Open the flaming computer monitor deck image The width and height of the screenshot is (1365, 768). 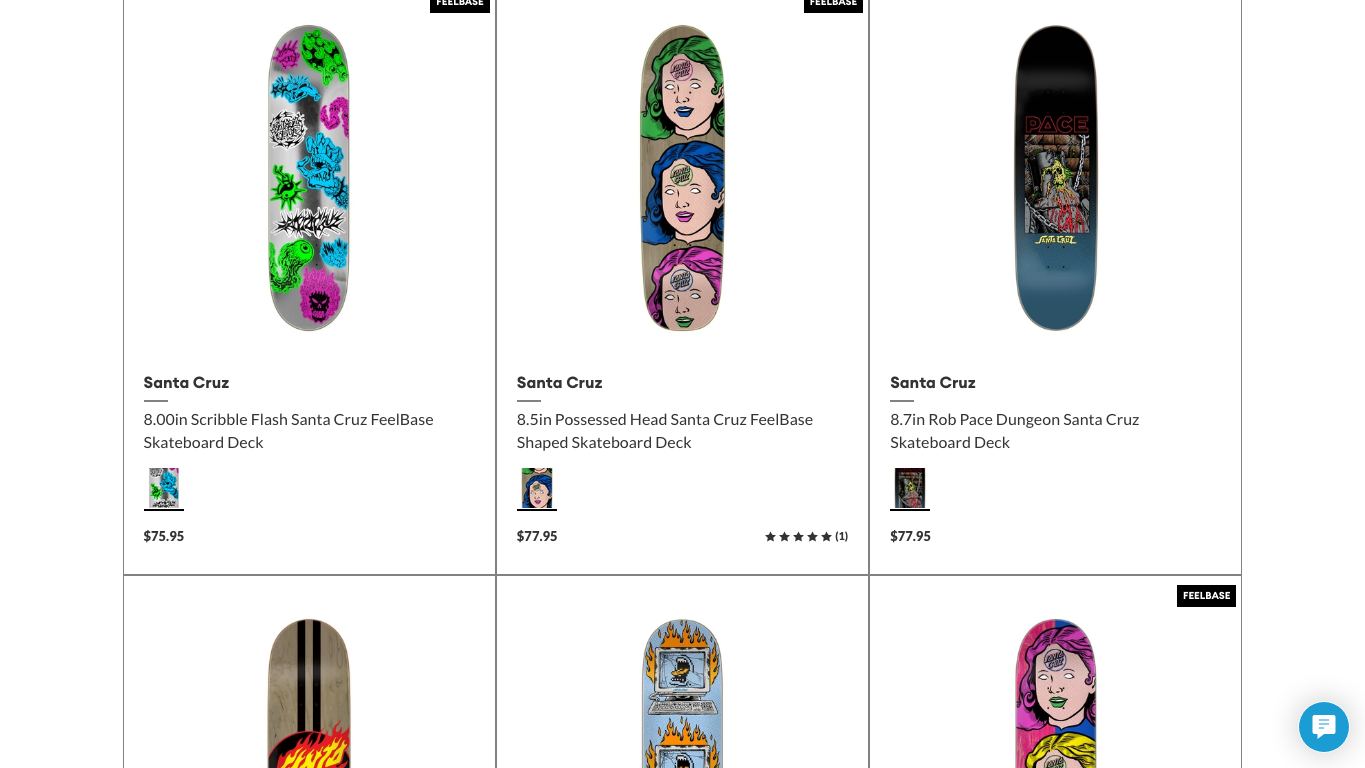tap(682, 693)
